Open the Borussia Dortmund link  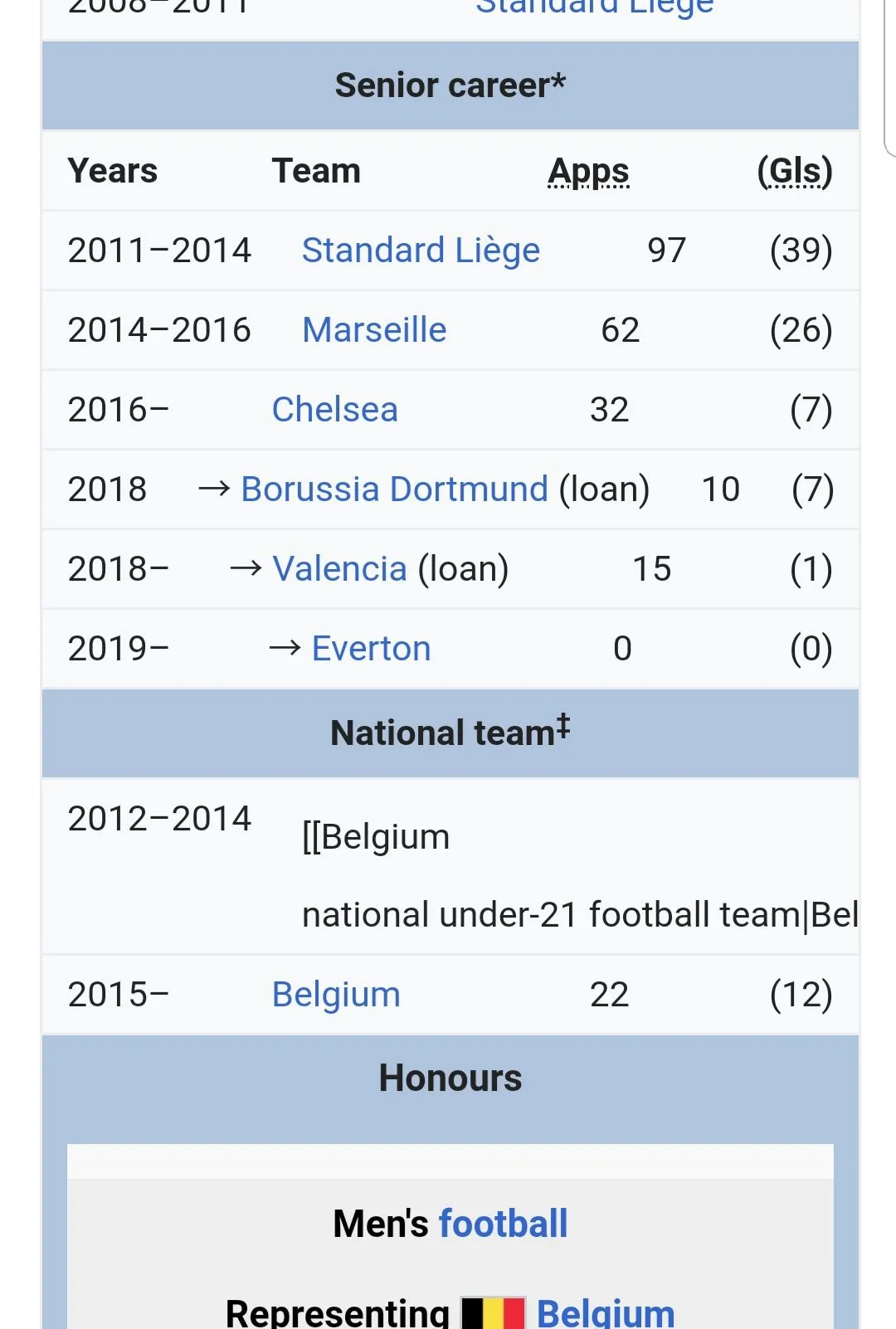394,489
